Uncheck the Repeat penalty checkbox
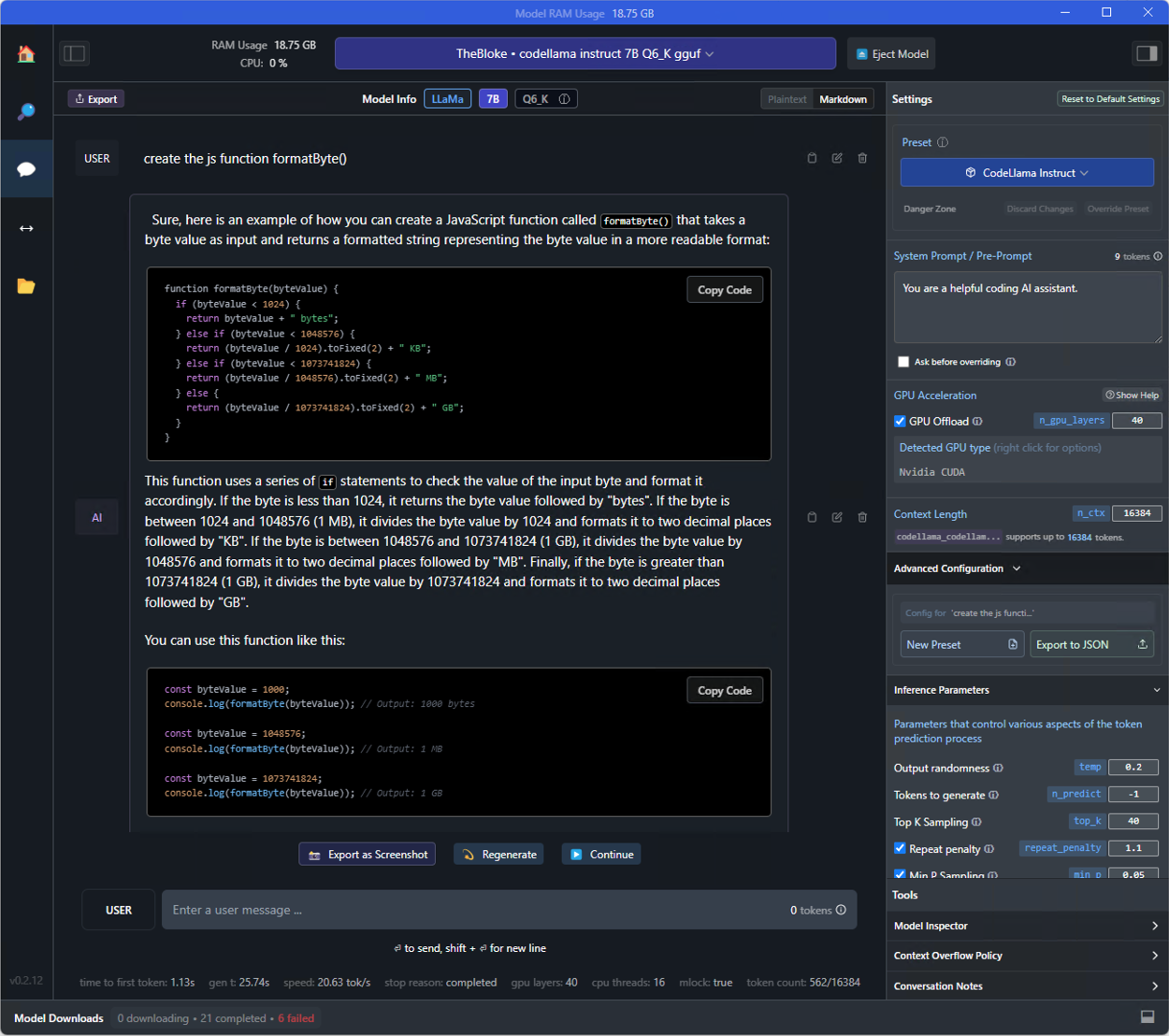The image size is (1169, 1036). [x=900, y=849]
